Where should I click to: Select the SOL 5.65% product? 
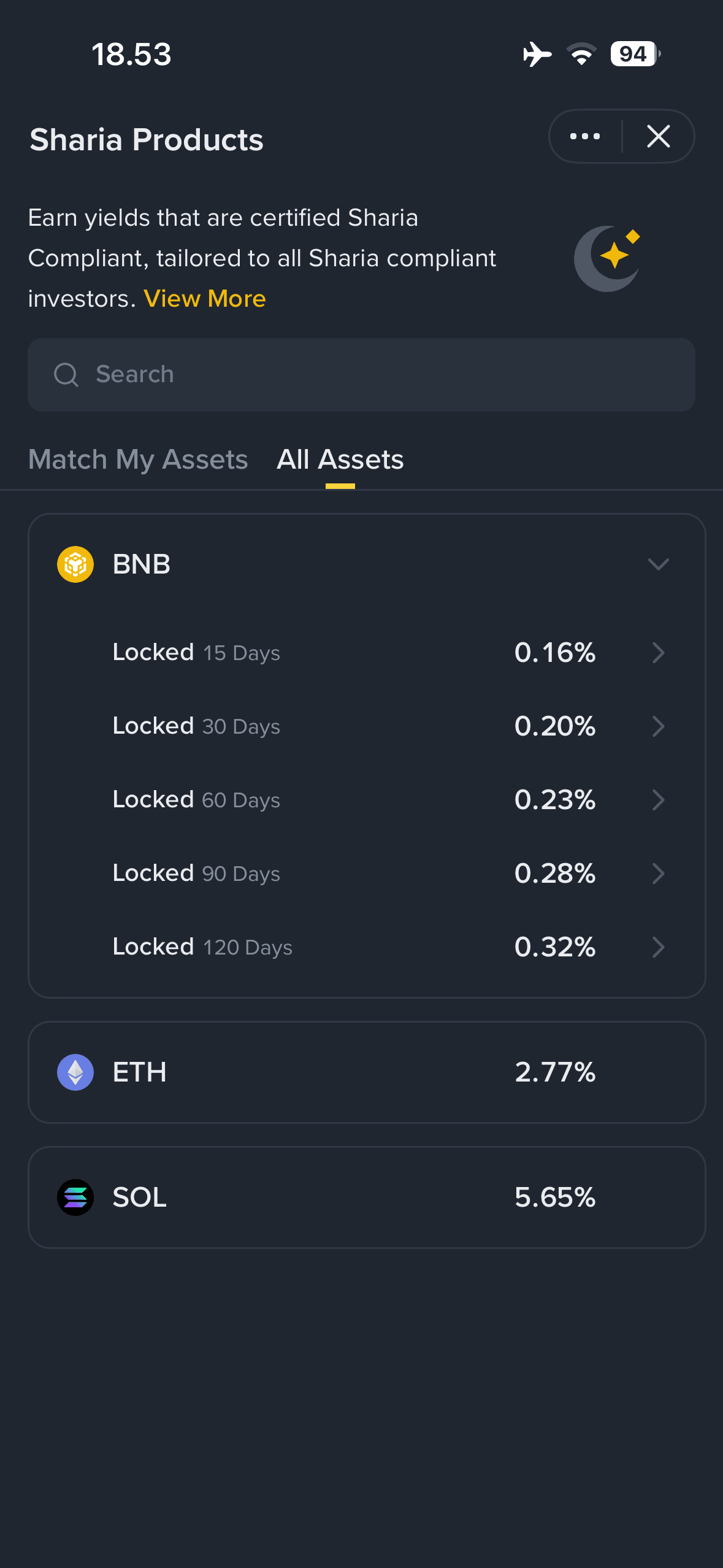(x=362, y=1196)
